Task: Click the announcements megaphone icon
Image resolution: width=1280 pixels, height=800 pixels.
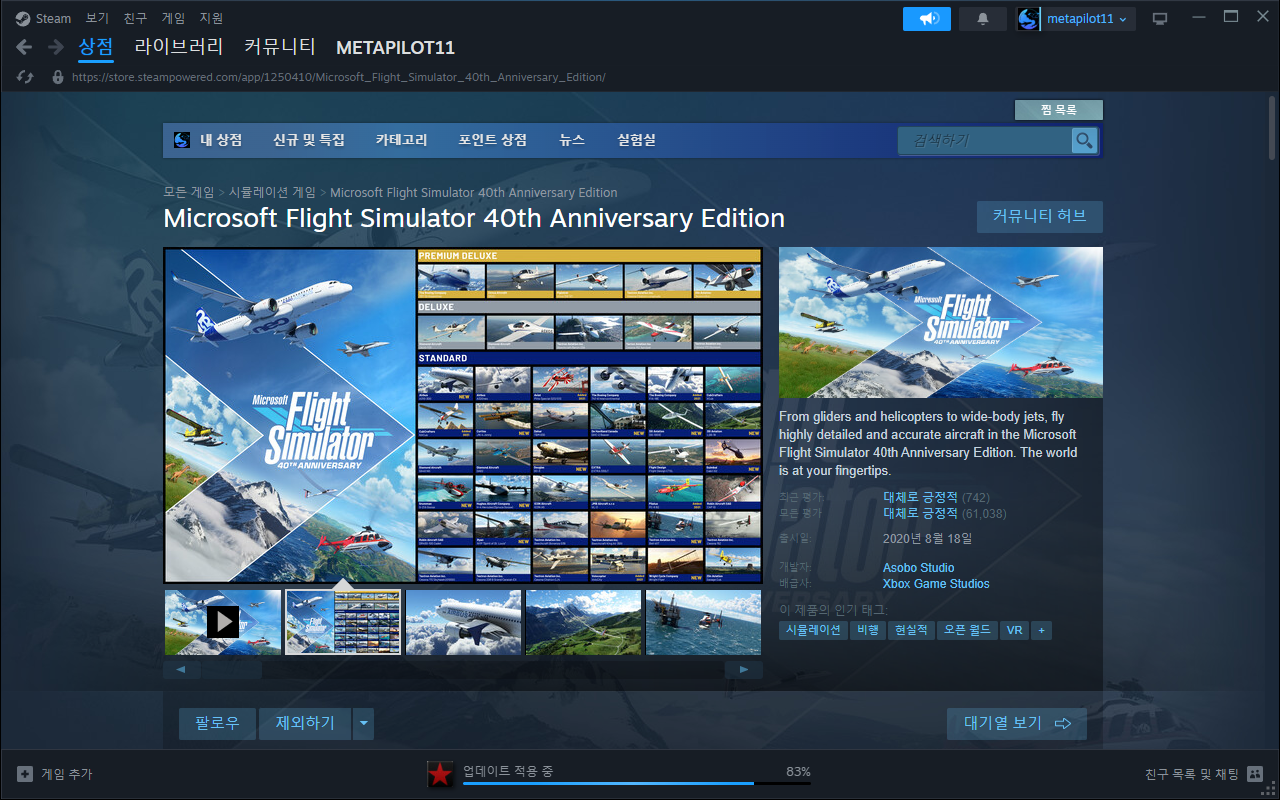Action: (927, 19)
